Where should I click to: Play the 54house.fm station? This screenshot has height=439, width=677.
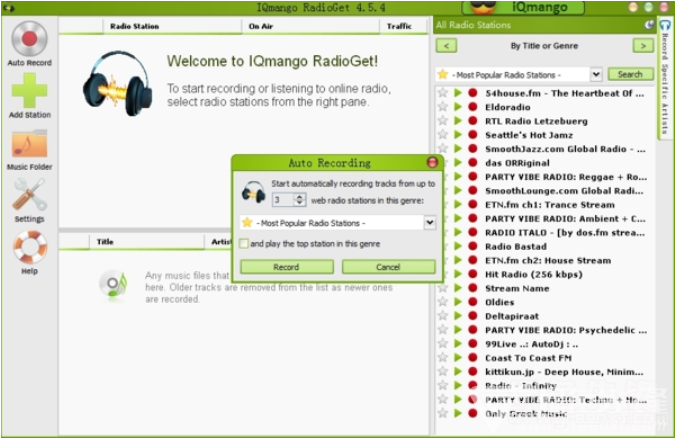pos(458,93)
